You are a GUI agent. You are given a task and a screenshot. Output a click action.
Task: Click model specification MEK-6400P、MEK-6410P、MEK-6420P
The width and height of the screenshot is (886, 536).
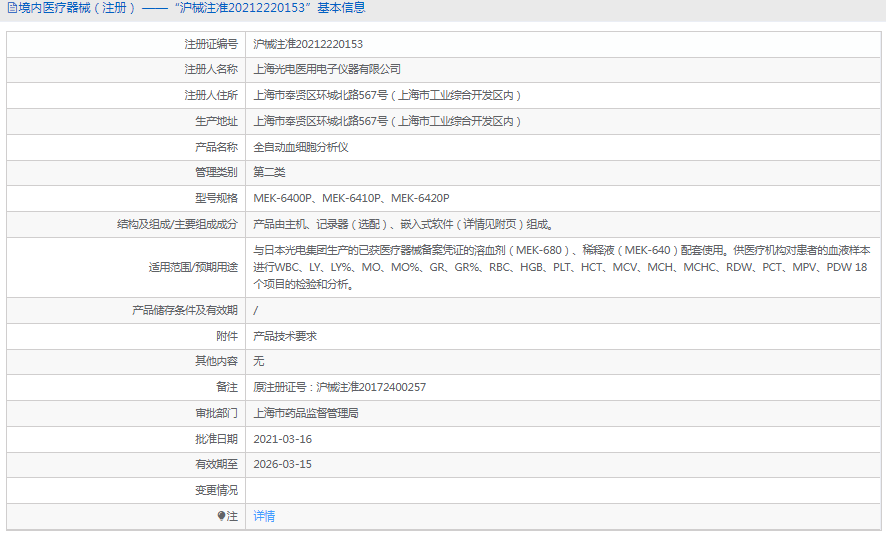[x=351, y=198]
